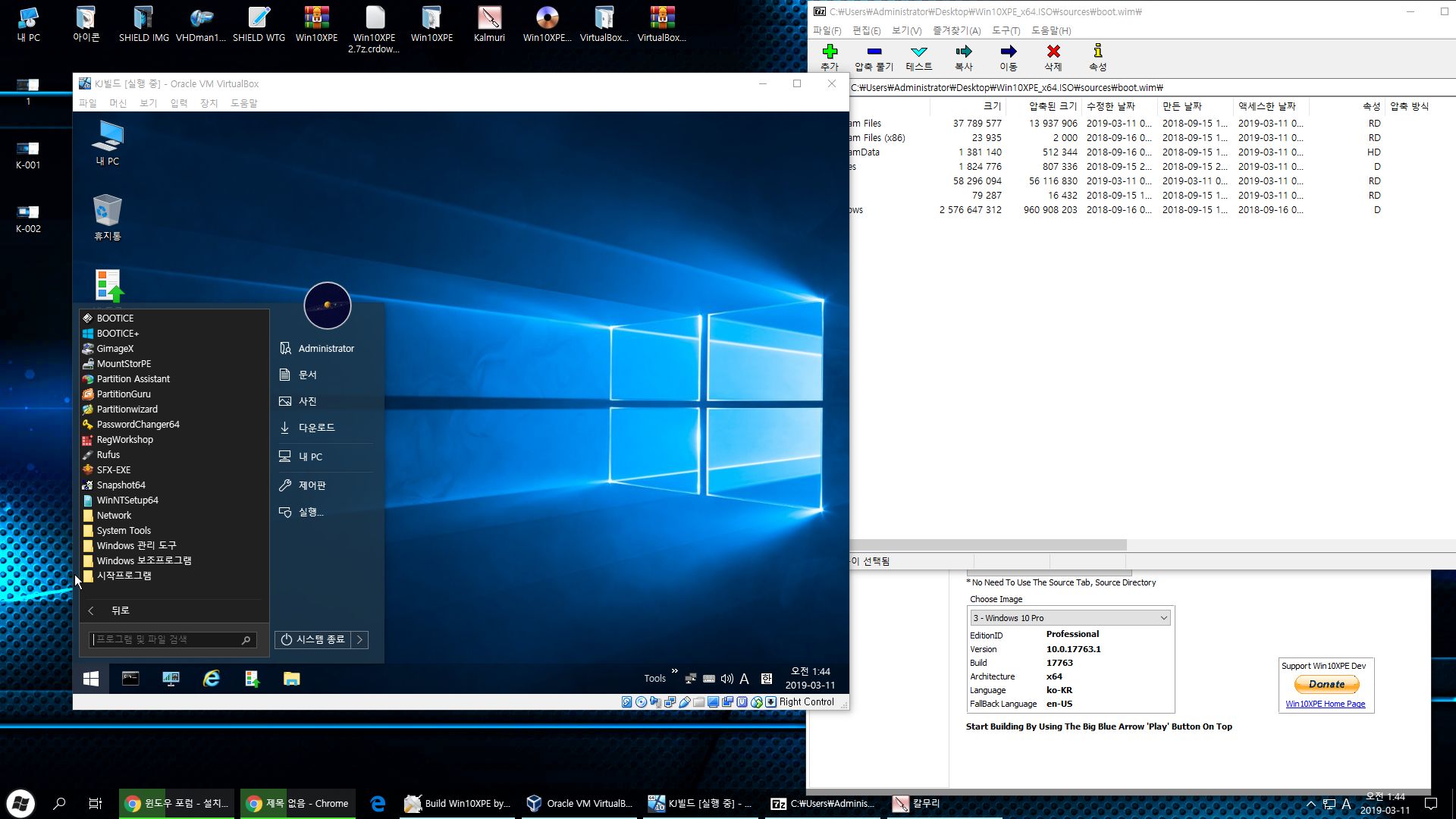Launch RegWorkshop from start menu

pos(124,439)
